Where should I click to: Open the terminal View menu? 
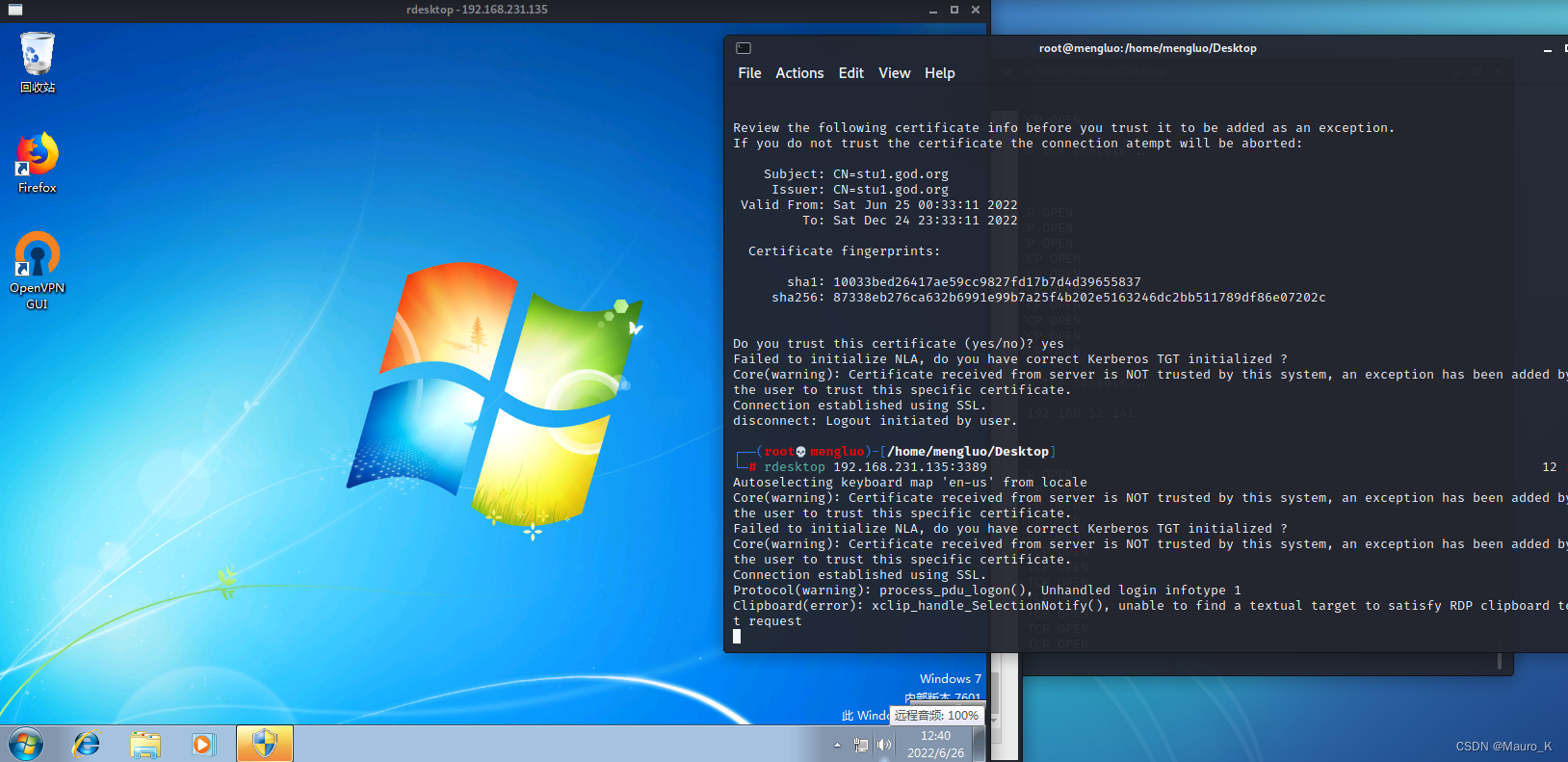point(894,73)
